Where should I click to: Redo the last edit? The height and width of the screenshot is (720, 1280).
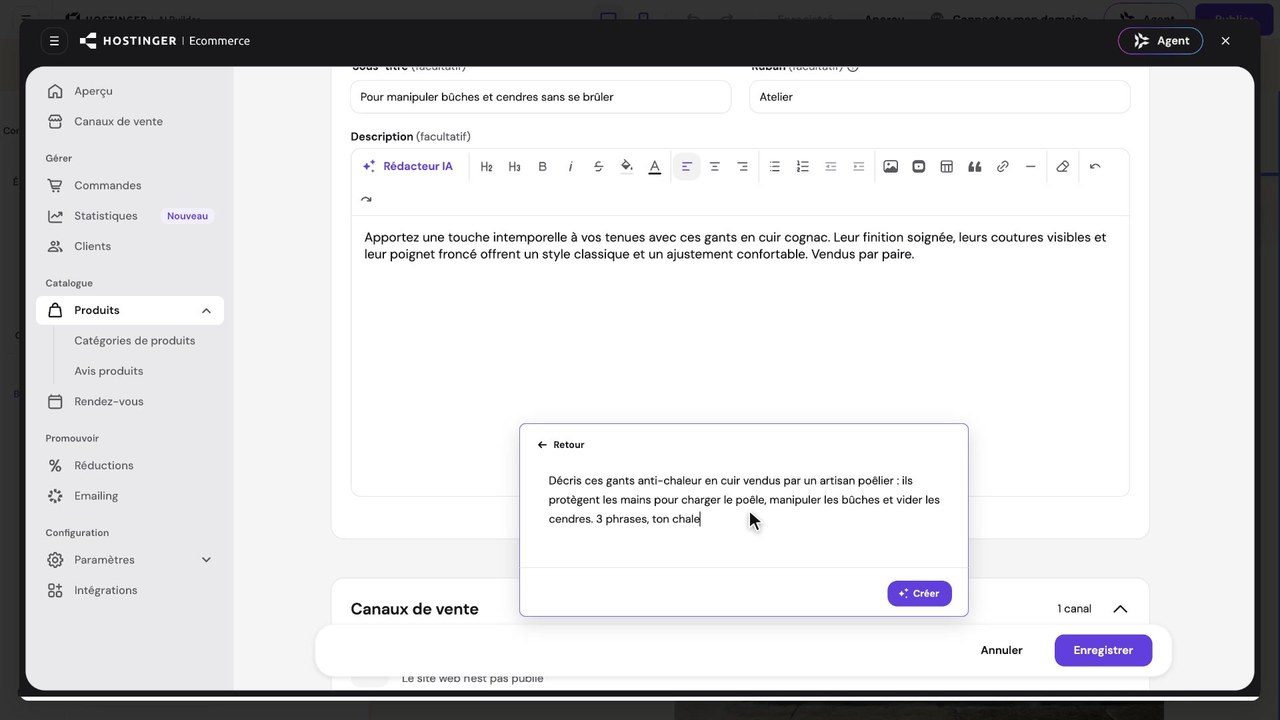coord(366,199)
